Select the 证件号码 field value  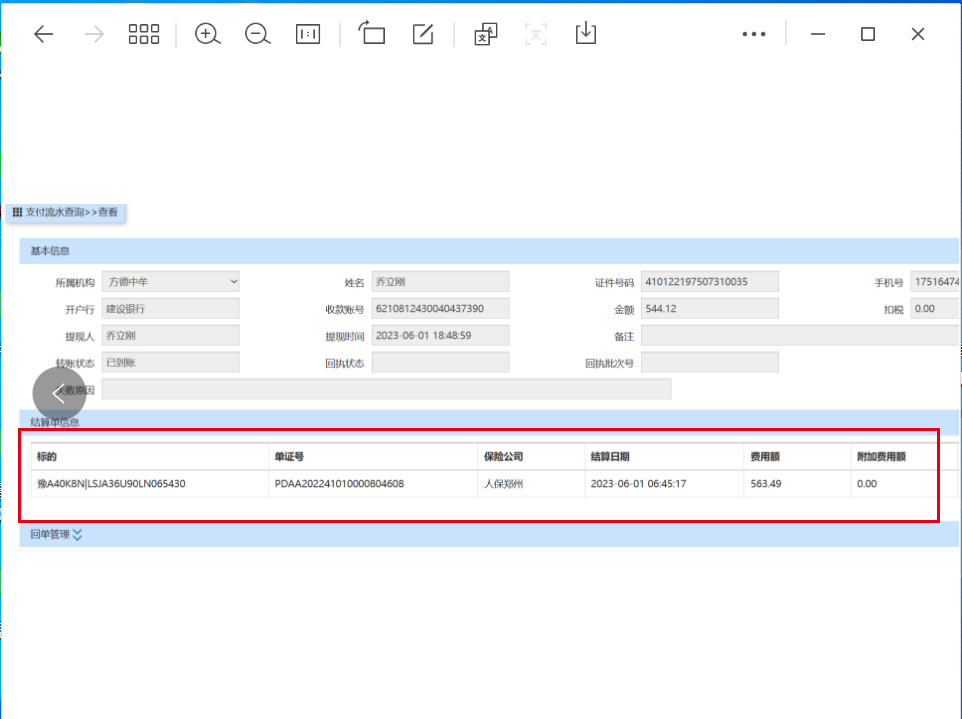click(709, 282)
